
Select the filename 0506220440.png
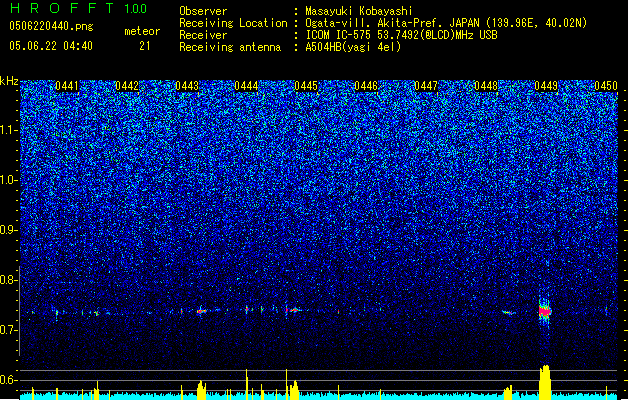tap(51, 26)
